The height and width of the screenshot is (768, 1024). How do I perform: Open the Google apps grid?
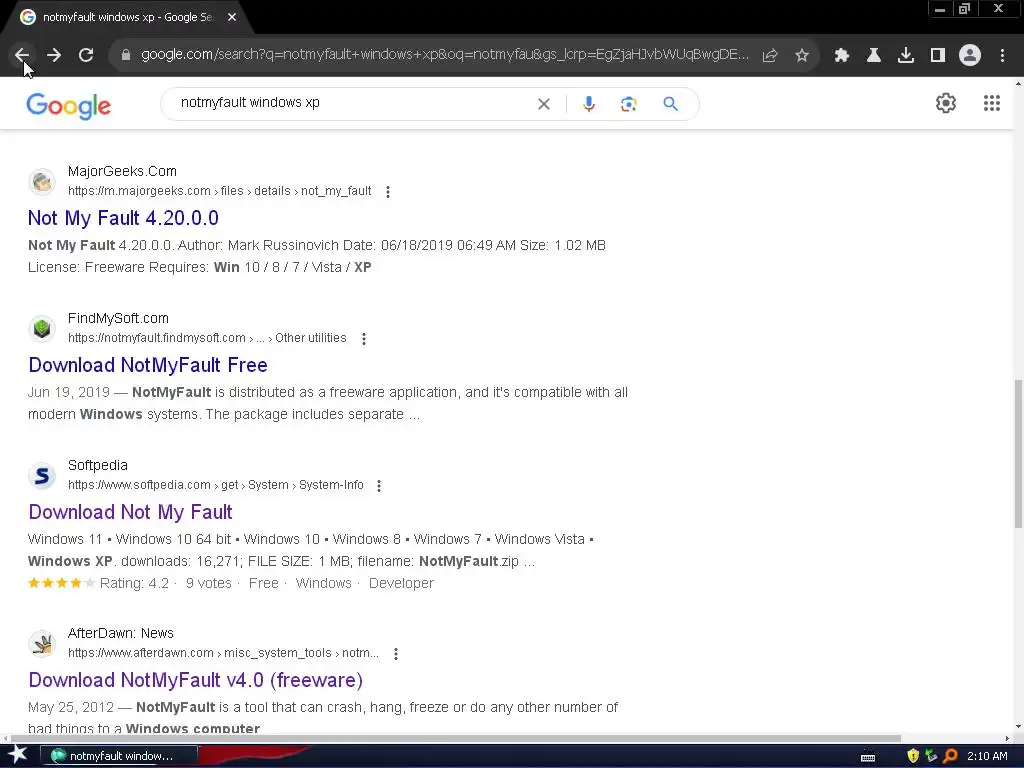coord(992,103)
